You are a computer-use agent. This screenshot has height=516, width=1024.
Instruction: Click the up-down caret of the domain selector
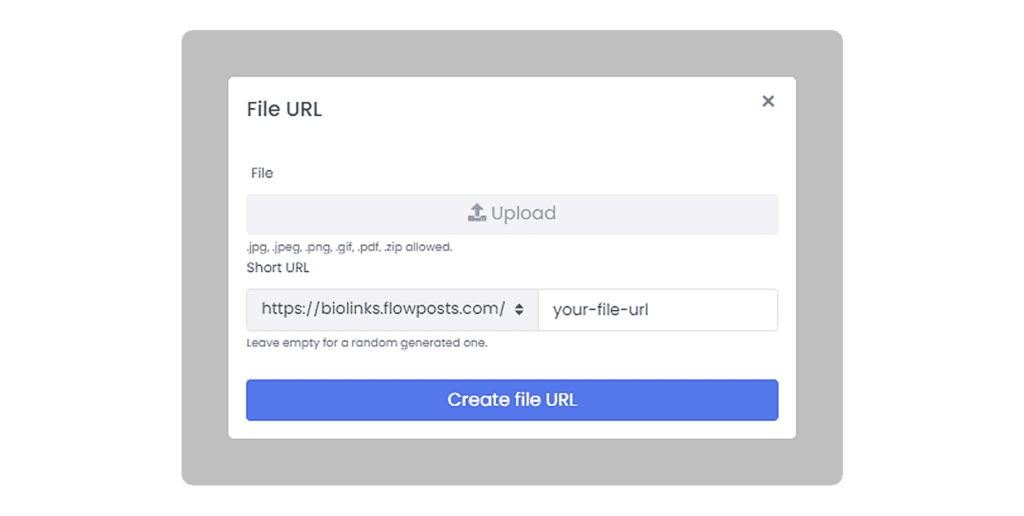click(519, 309)
